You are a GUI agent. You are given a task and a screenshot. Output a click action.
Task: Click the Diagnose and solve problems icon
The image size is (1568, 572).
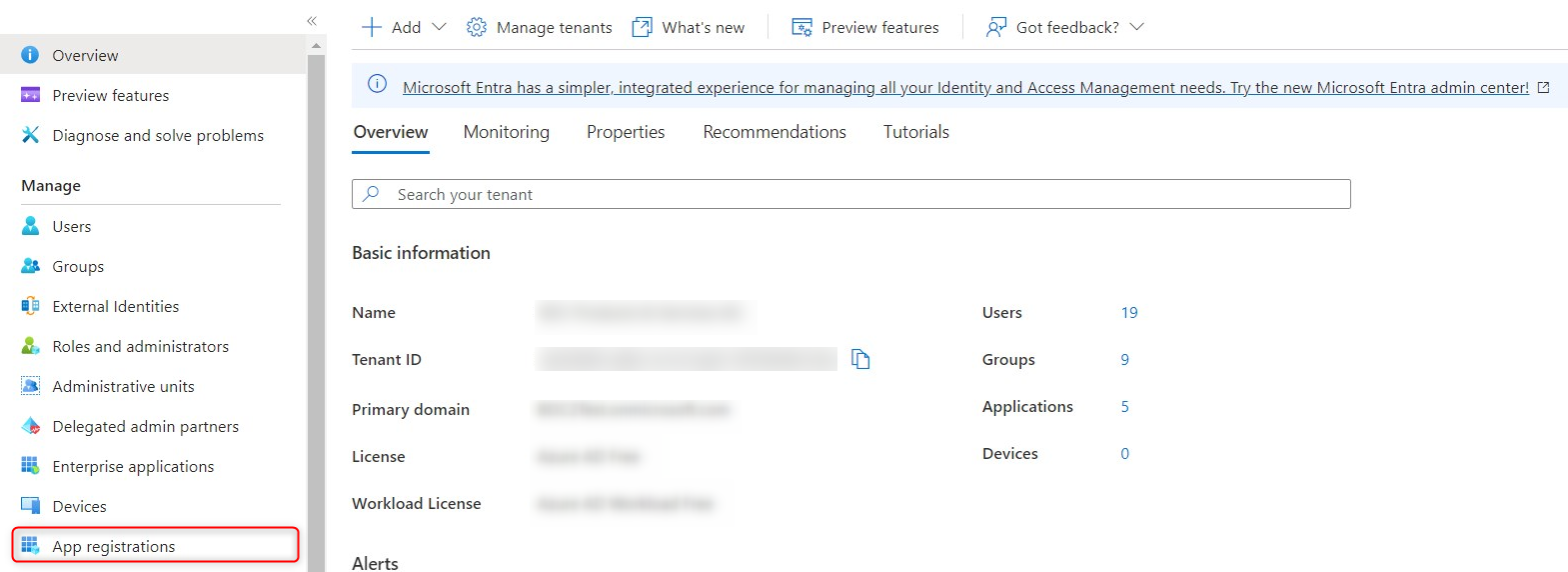point(30,135)
